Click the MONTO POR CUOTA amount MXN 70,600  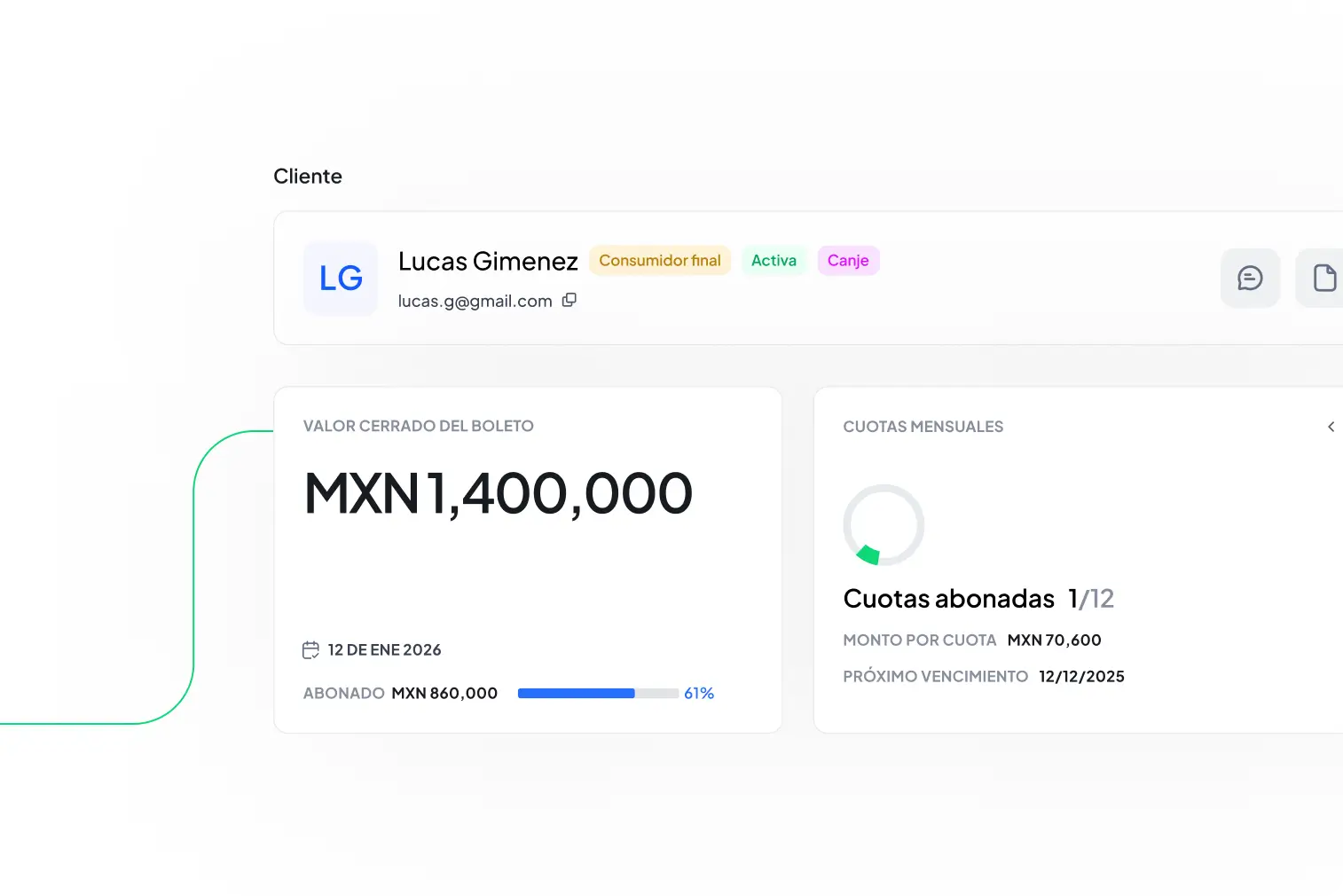(1055, 640)
